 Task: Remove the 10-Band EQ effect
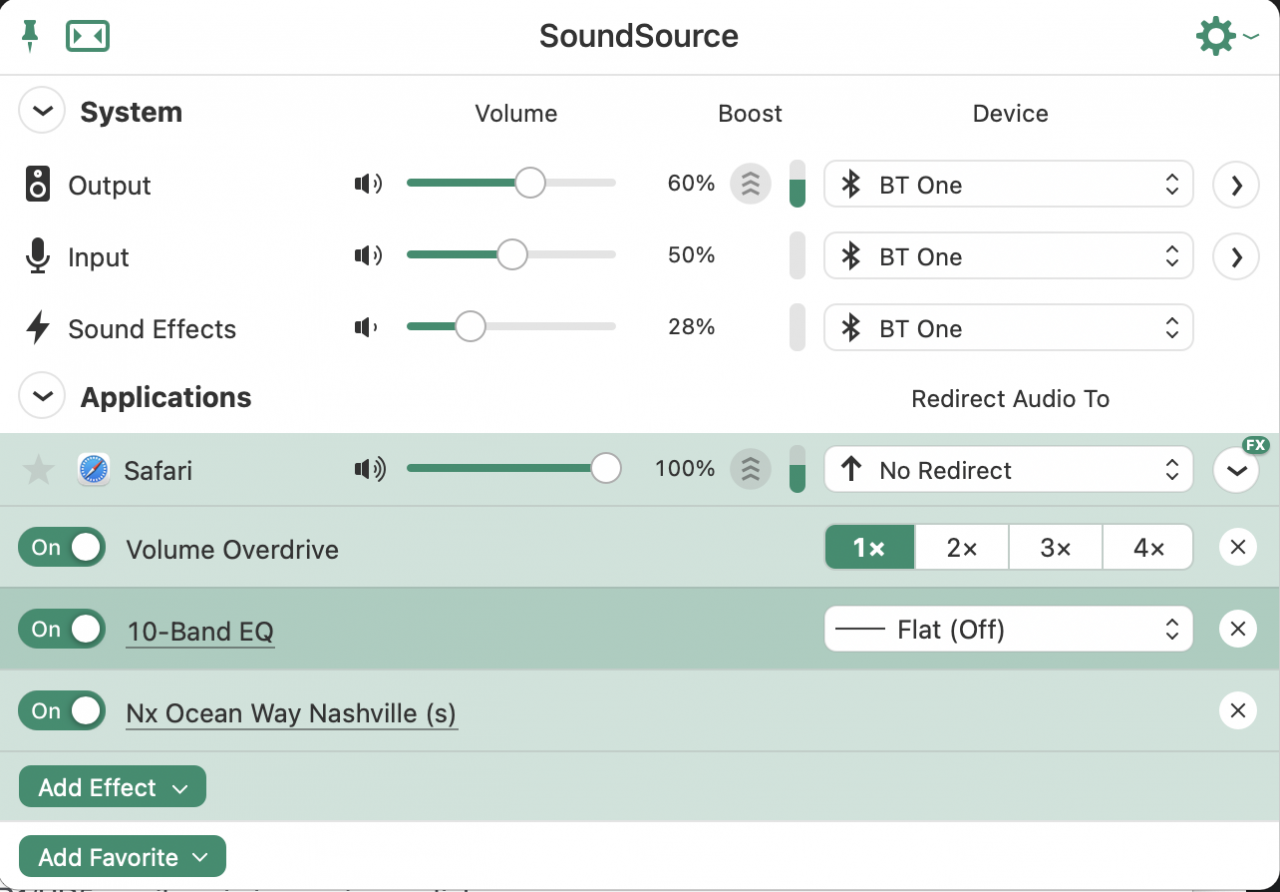(x=1237, y=629)
